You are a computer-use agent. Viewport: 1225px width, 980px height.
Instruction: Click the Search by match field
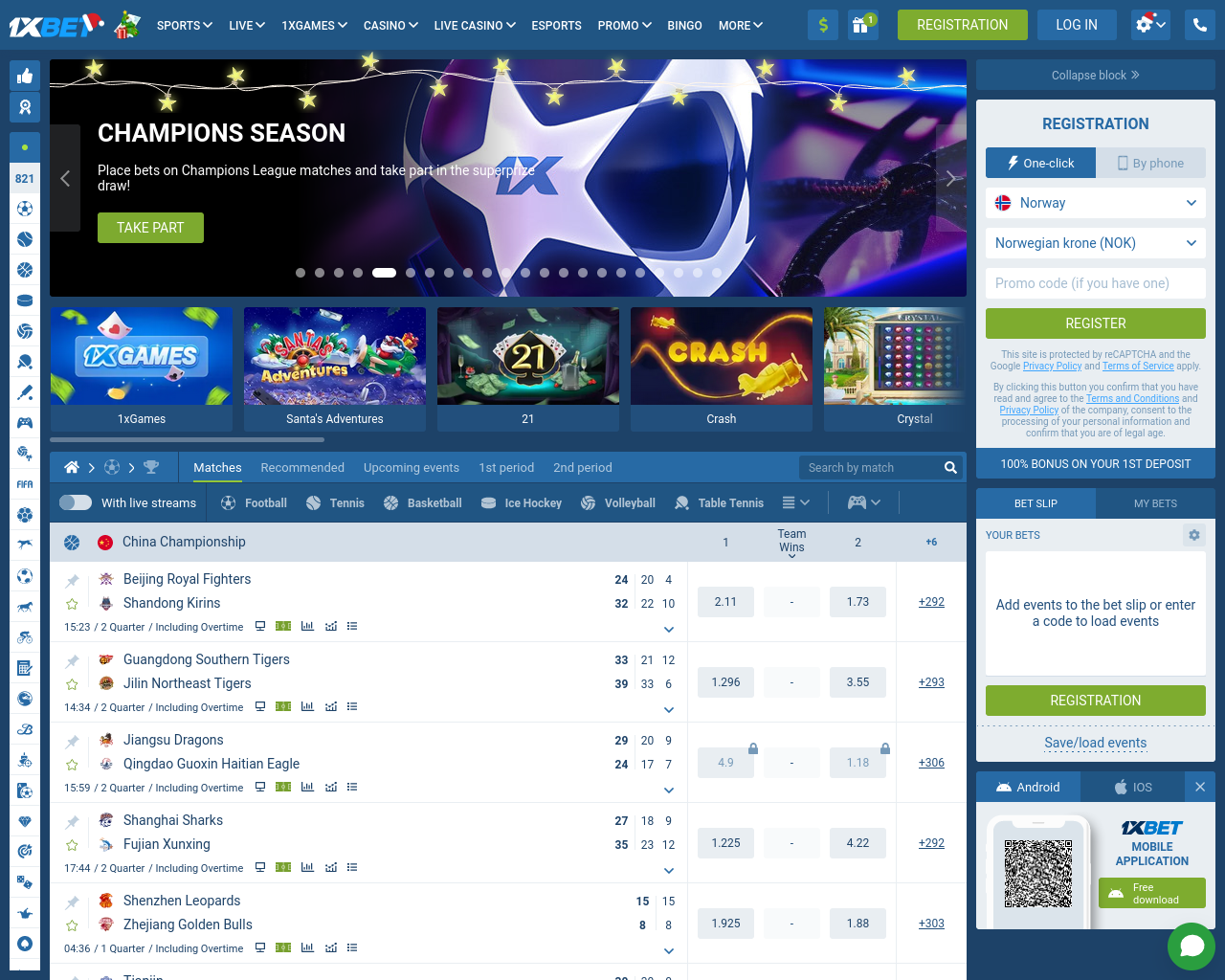tap(871, 468)
